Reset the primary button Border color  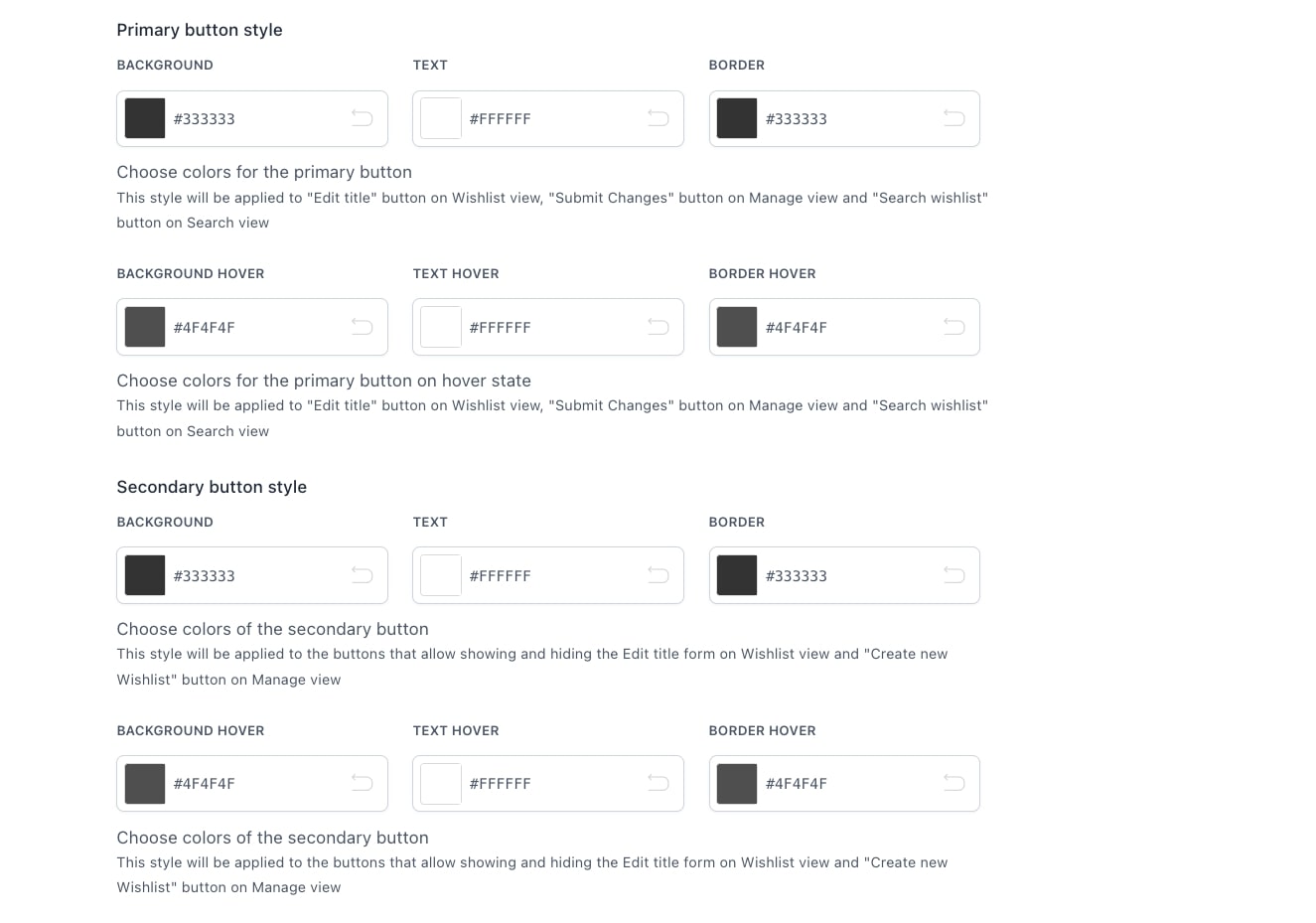click(954, 118)
